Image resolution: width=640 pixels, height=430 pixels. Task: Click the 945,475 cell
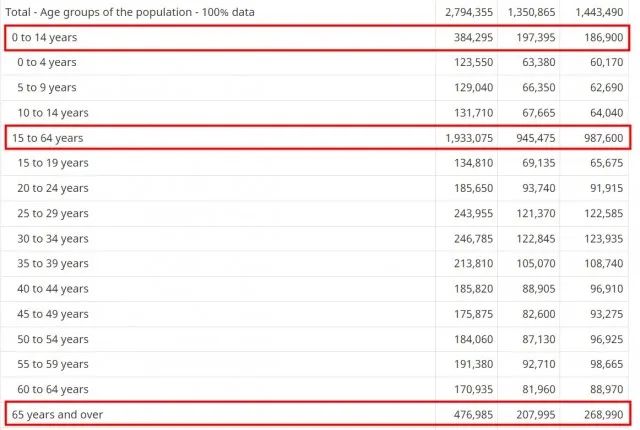(536, 138)
